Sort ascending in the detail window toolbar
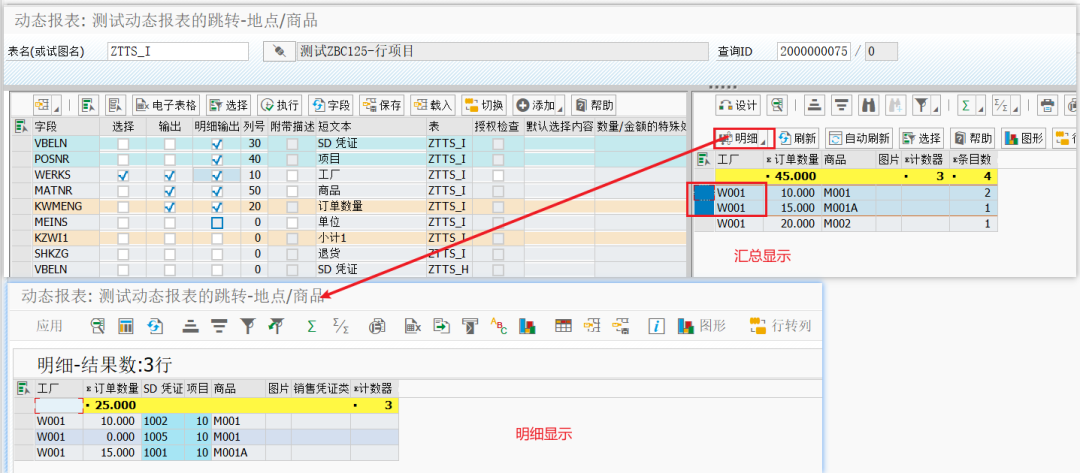 coord(190,326)
